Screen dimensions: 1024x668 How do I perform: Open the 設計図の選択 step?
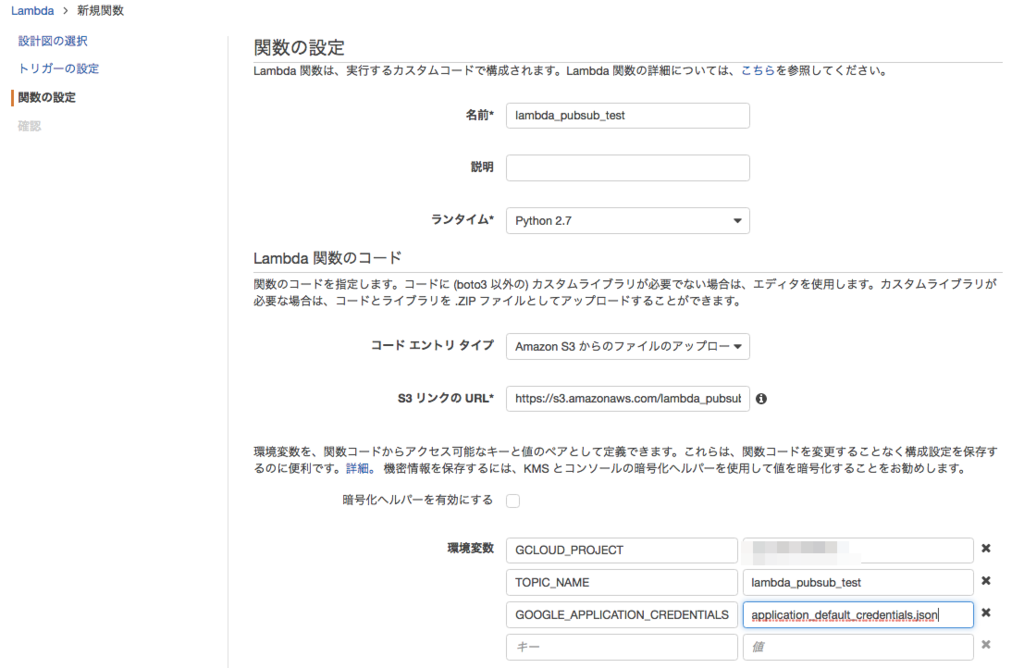coord(52,41)
